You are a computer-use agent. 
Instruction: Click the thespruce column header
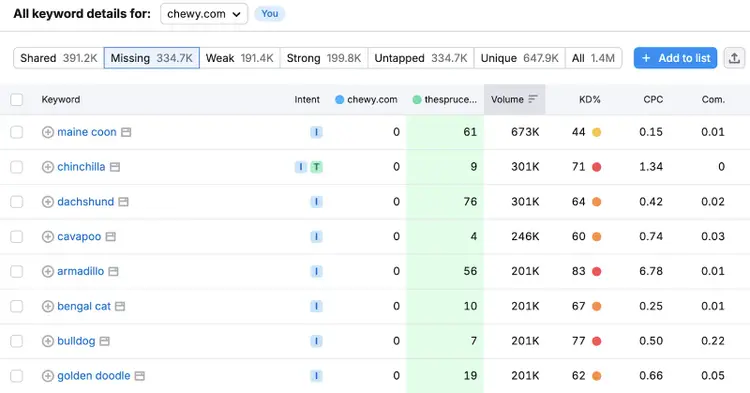coord(445,99)
